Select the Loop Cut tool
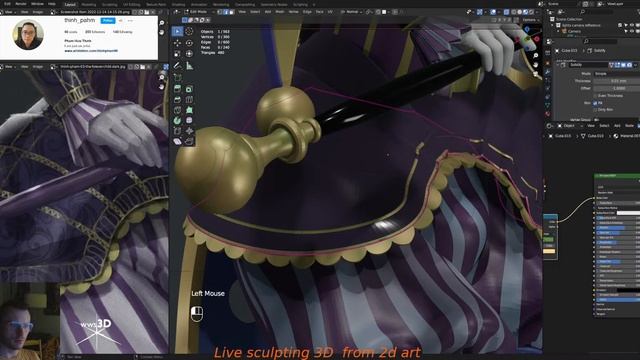This screenshot has height=360, width=640. click(x=189, y=99)
